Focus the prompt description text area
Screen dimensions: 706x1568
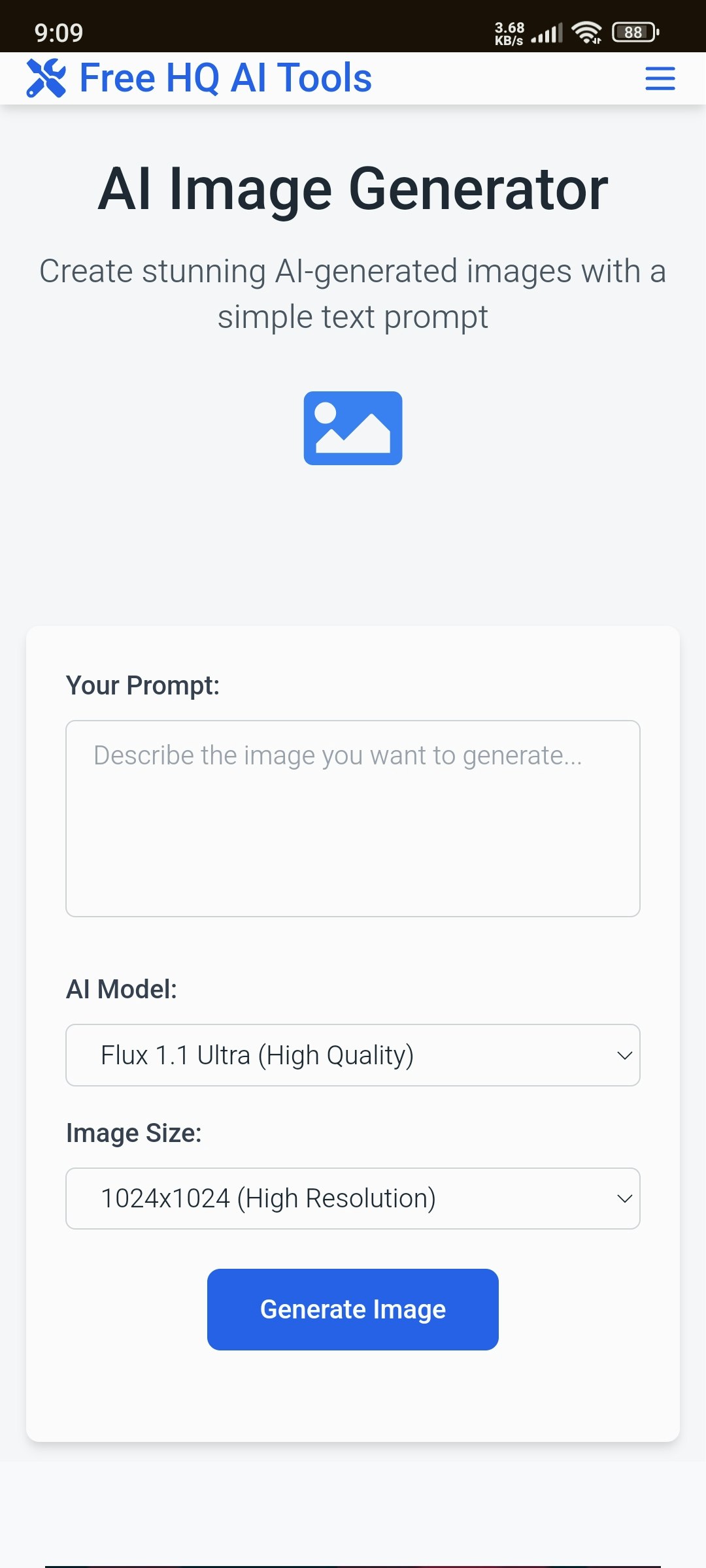click(x=353, y=818)
